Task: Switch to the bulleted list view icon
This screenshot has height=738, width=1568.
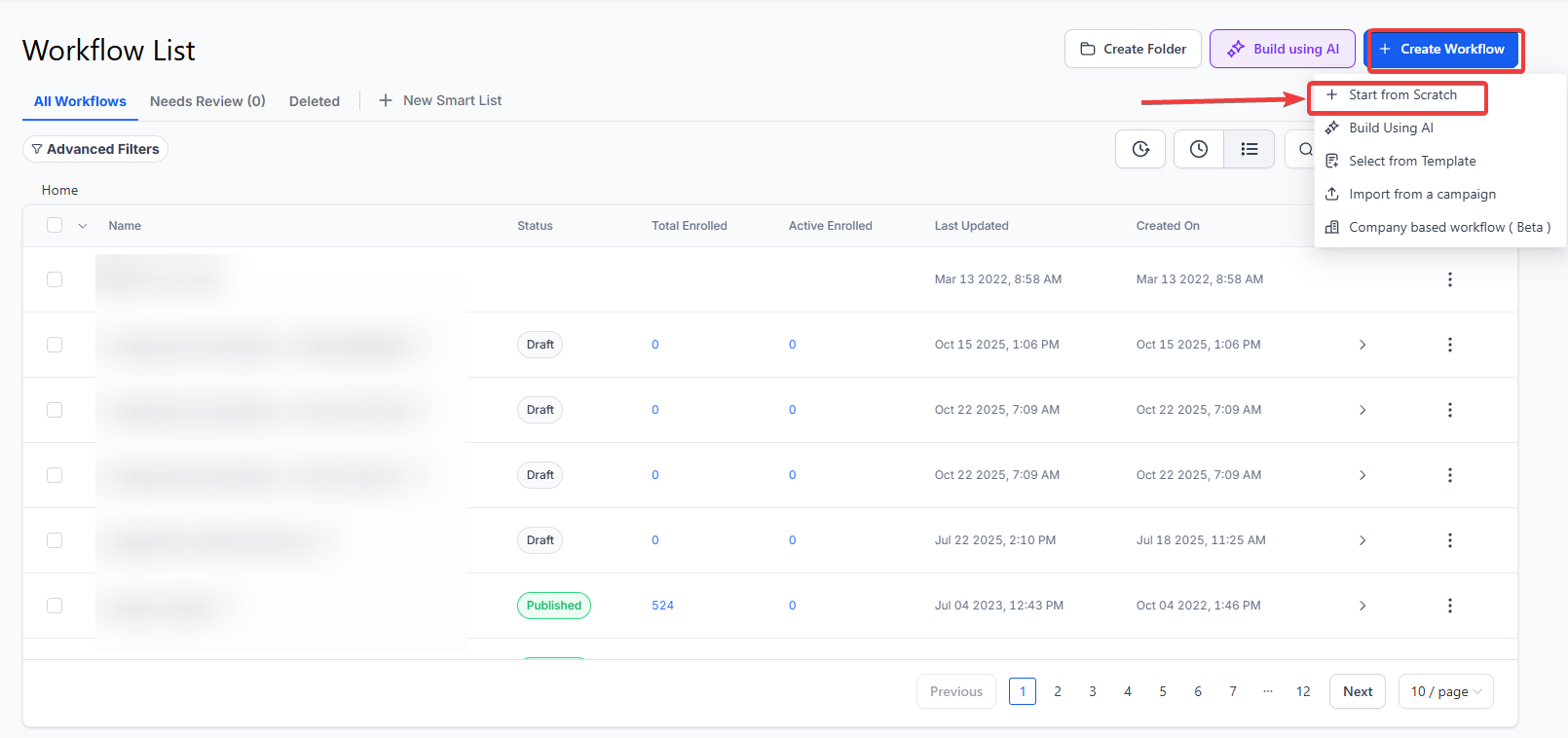Action: click(1249, 149)
